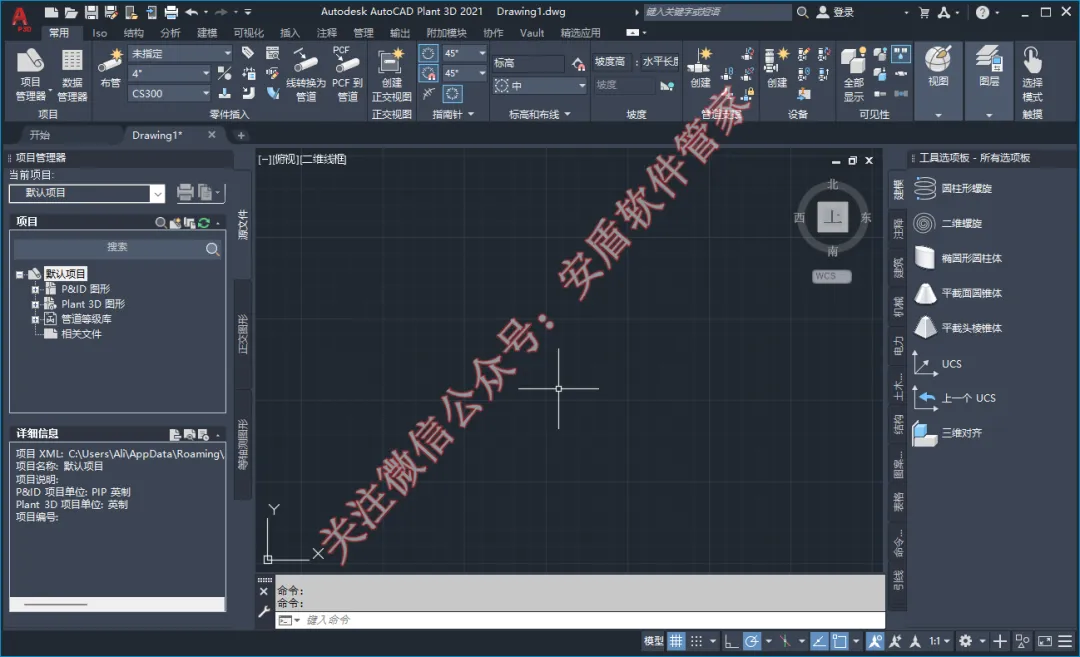
Task: Open the 默认项目 current project dropdown
Action: [87, 193]
